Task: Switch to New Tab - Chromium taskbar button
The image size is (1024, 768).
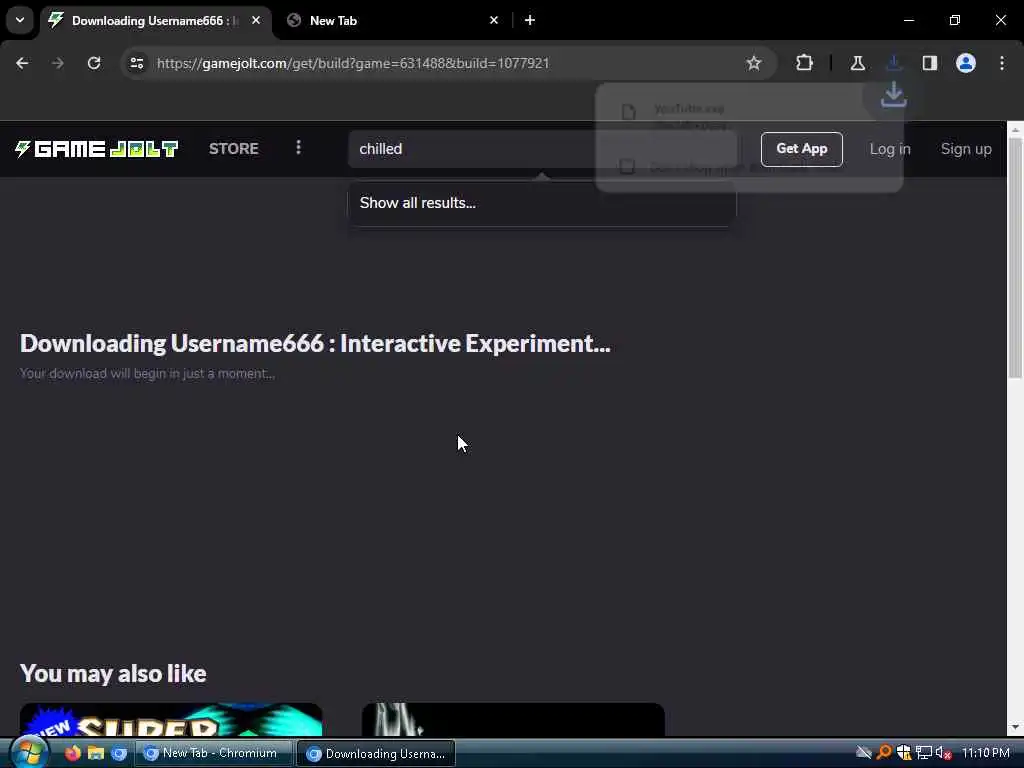Action: (214, 753)
